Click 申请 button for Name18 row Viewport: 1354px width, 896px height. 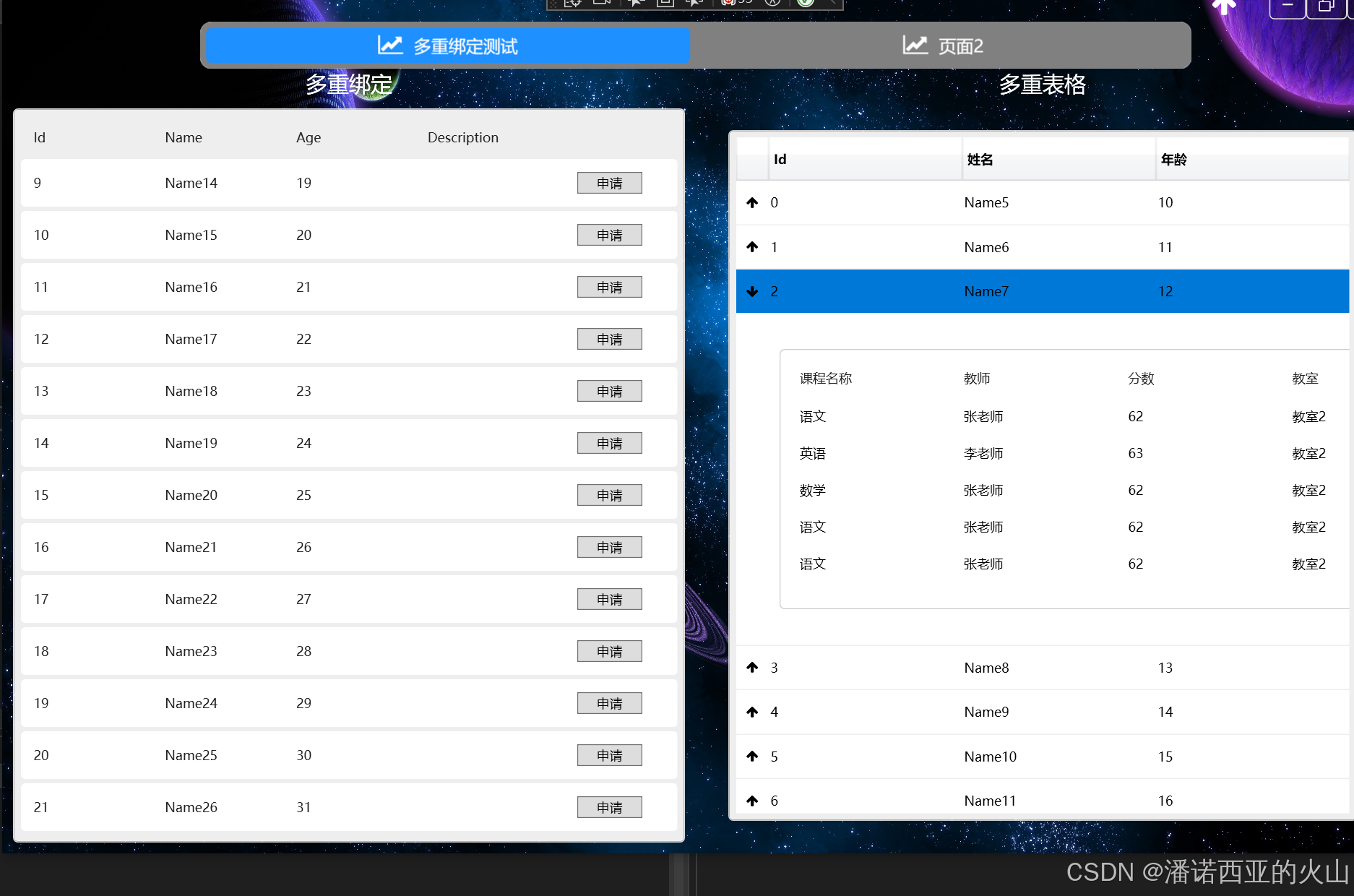point(609,391)
